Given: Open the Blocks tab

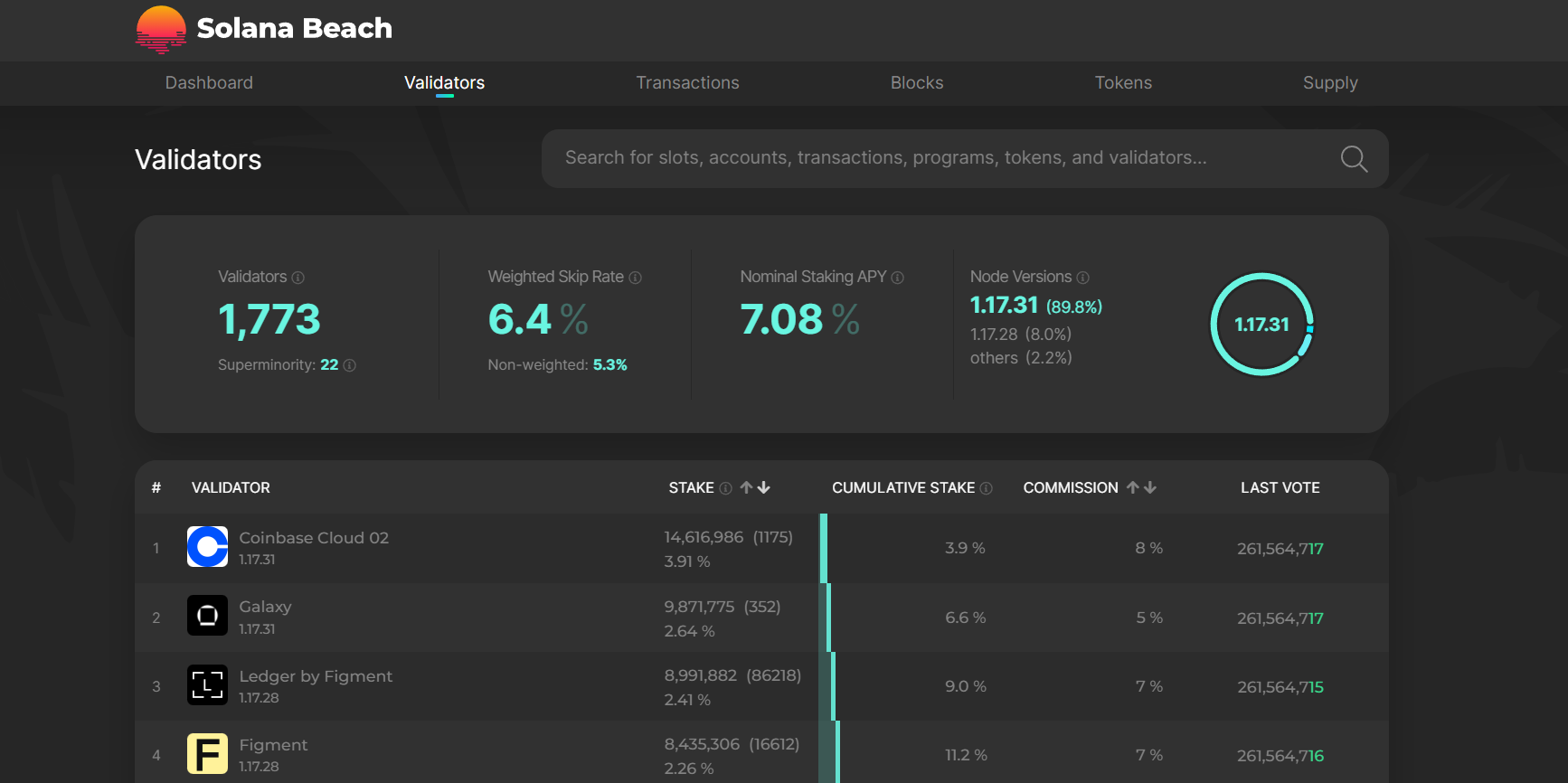Looking at the screenshot, I should coord(917,82).
